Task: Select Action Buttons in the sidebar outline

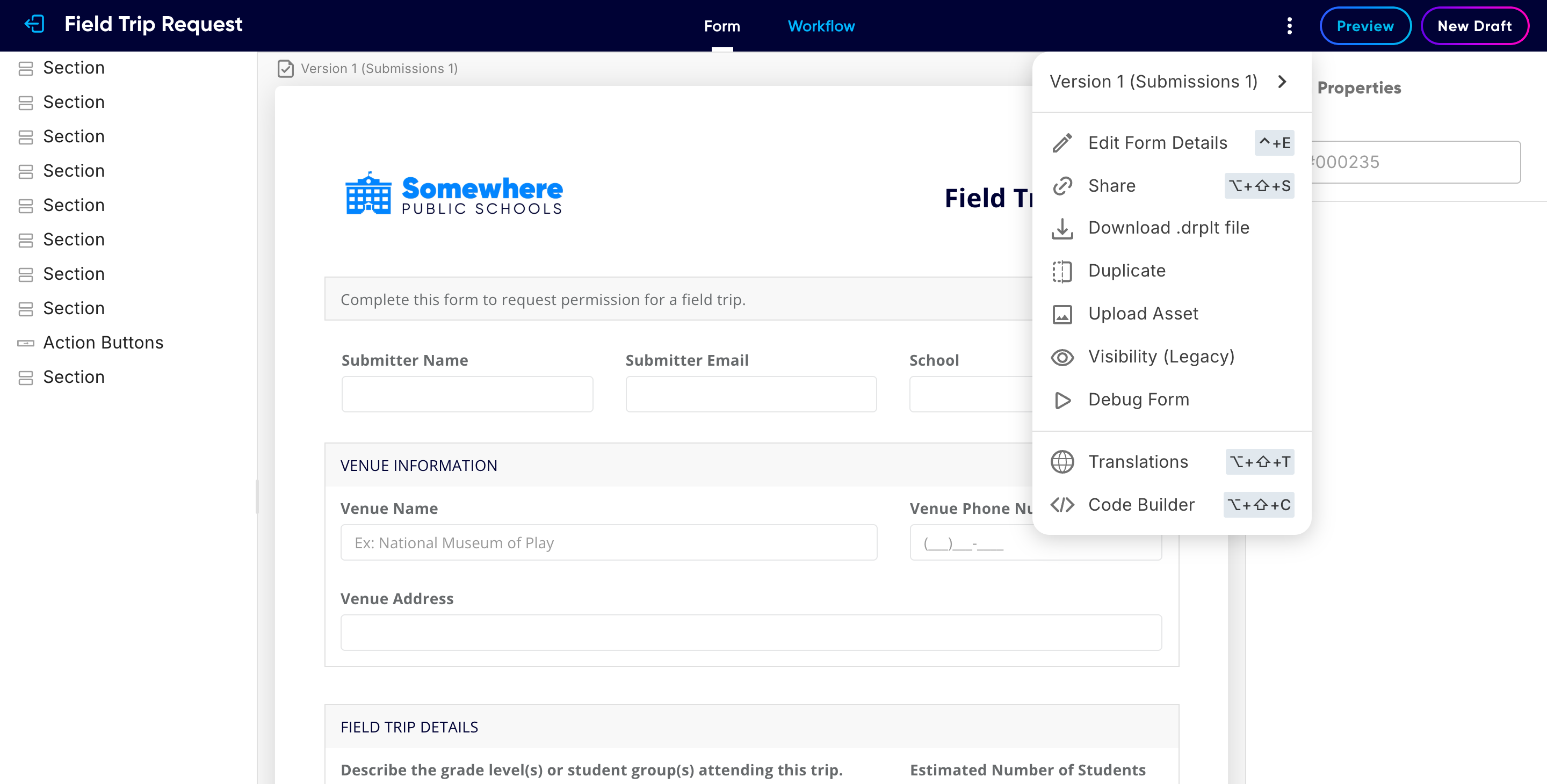Action: [103, 343]
